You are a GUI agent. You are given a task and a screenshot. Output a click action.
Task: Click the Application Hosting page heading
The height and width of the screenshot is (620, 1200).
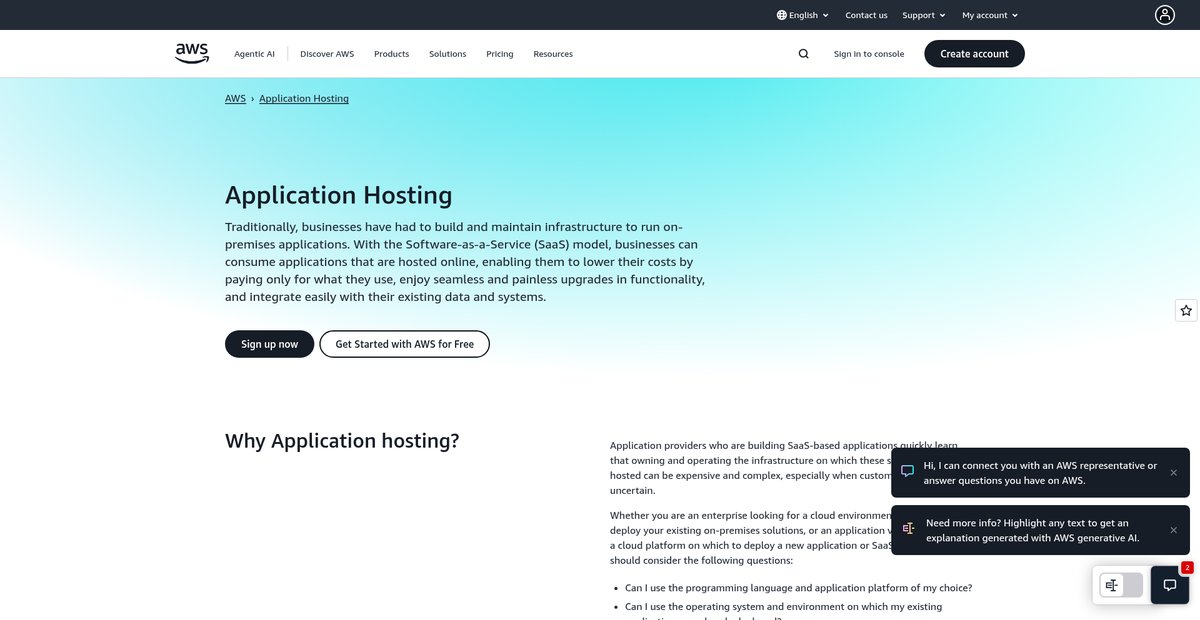click(339, 195)
